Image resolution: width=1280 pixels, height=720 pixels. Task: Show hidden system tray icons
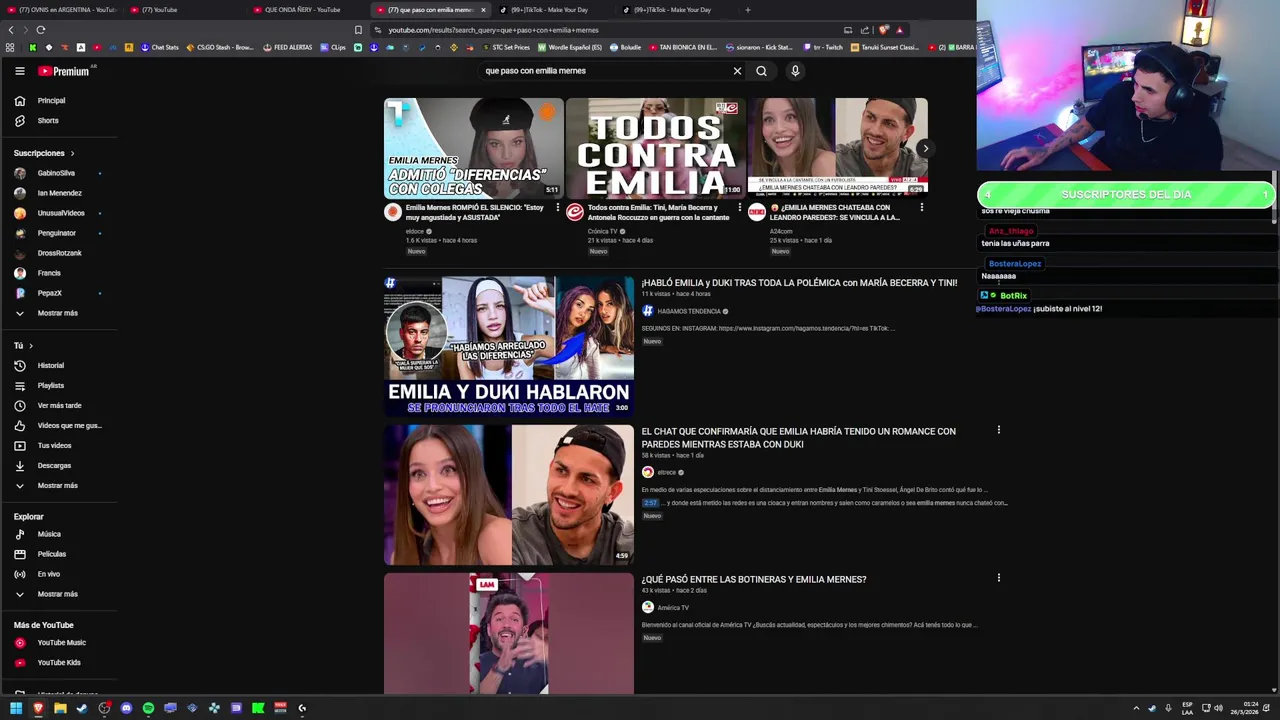click(1136, 708)
